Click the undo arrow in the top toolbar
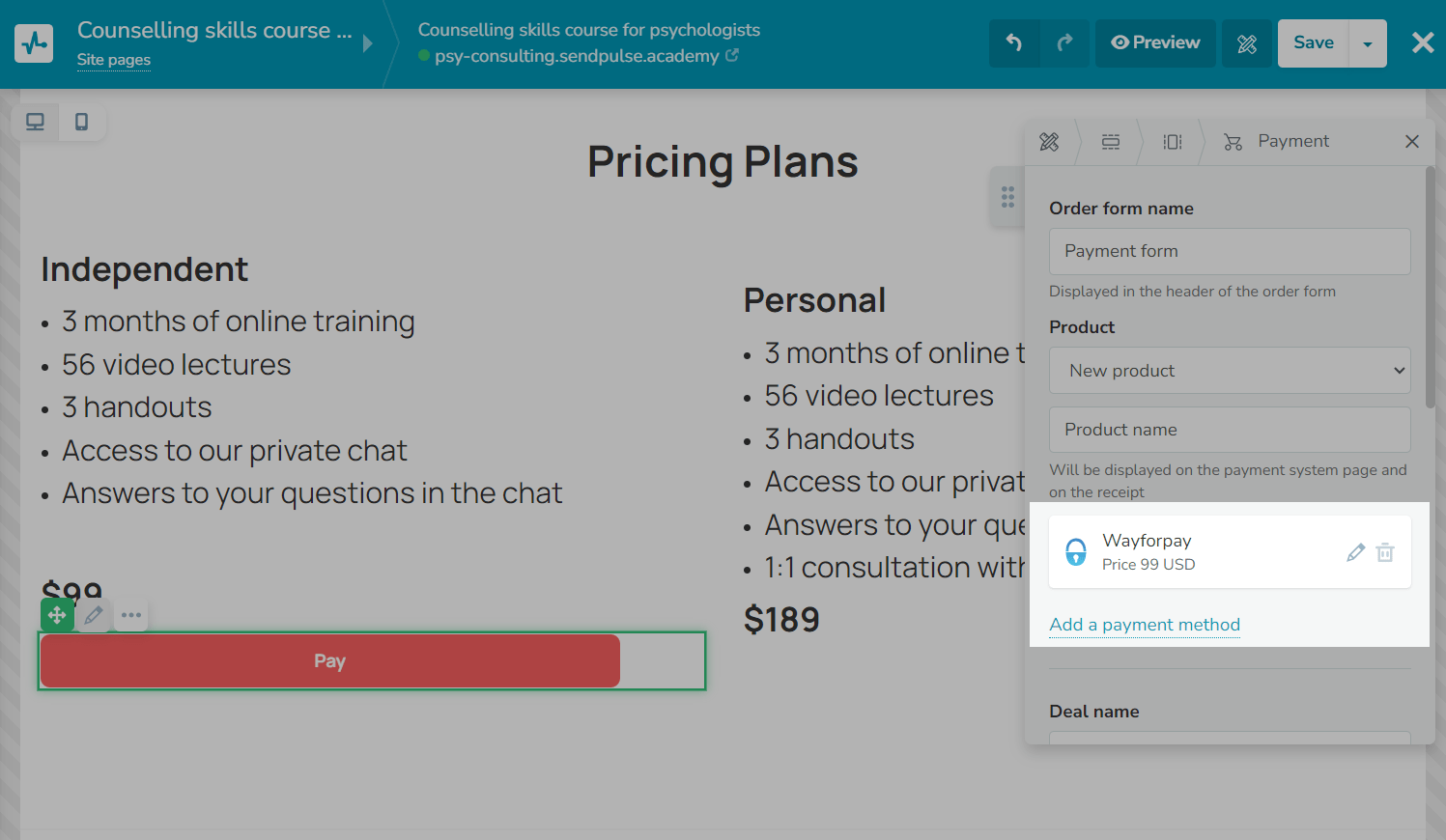 (1013, 42)
